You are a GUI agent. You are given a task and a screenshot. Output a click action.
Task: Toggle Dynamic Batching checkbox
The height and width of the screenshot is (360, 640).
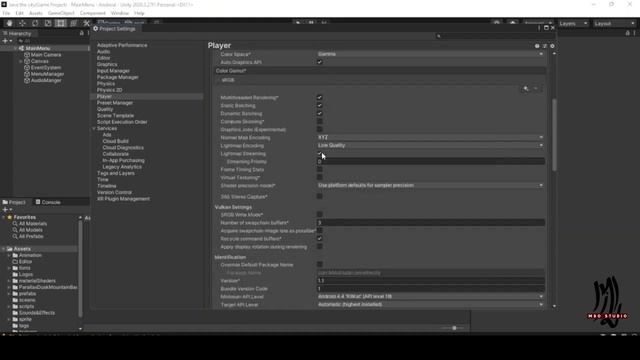point(320,113)
